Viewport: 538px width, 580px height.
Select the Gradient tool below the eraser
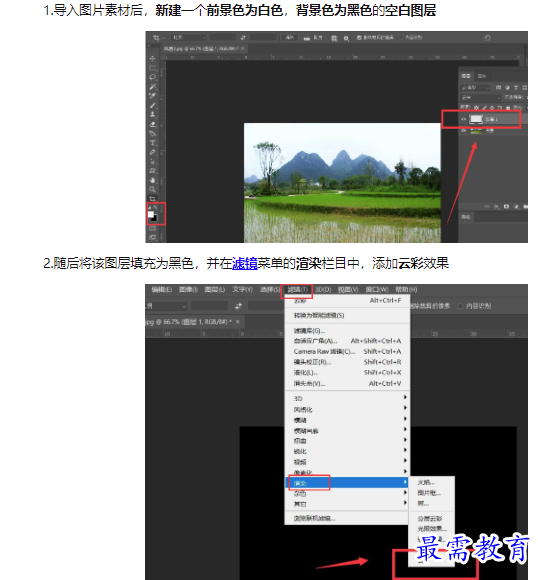pyautogui.click(x=152, y=134)
